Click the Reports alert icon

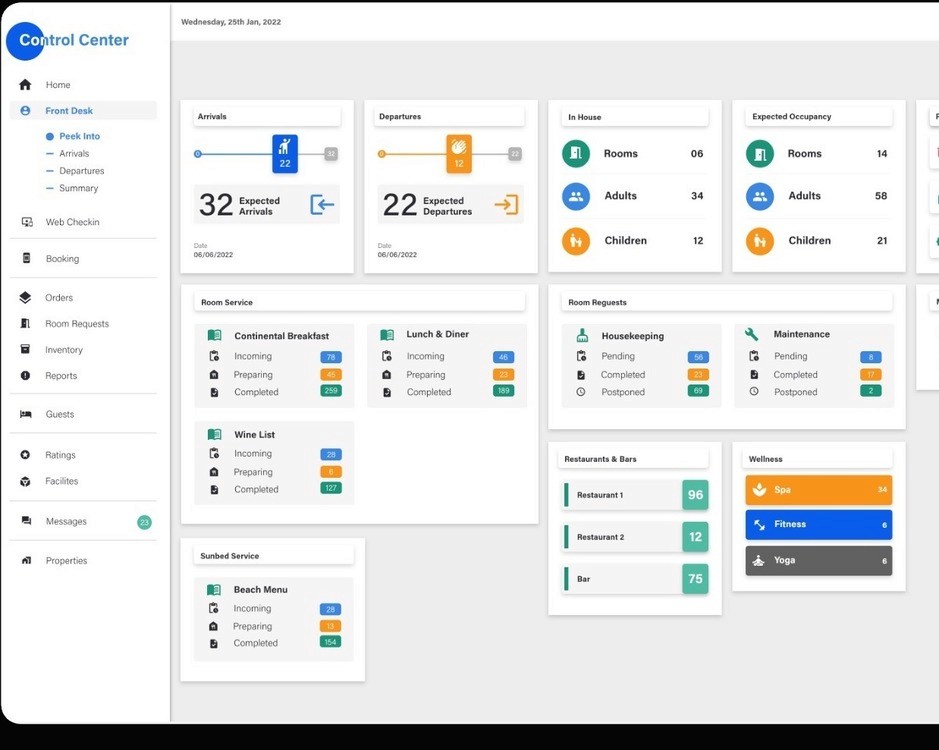click(x=25, y=376)
